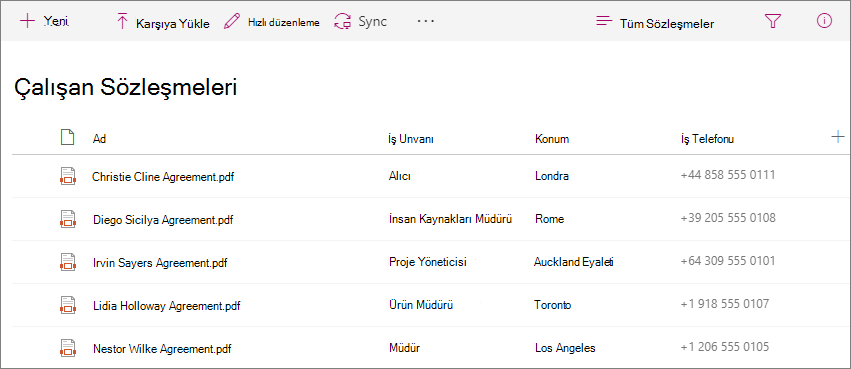Open Nestor Wilke Agreement.pdf
Viewport: 851px width, 369px height.
[161, 348]
